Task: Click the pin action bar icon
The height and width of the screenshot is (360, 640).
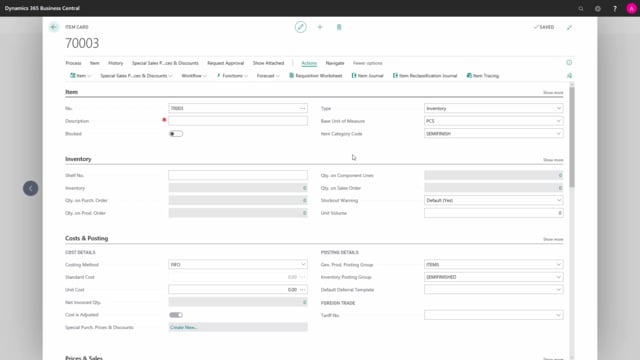Action: [569, 76]
